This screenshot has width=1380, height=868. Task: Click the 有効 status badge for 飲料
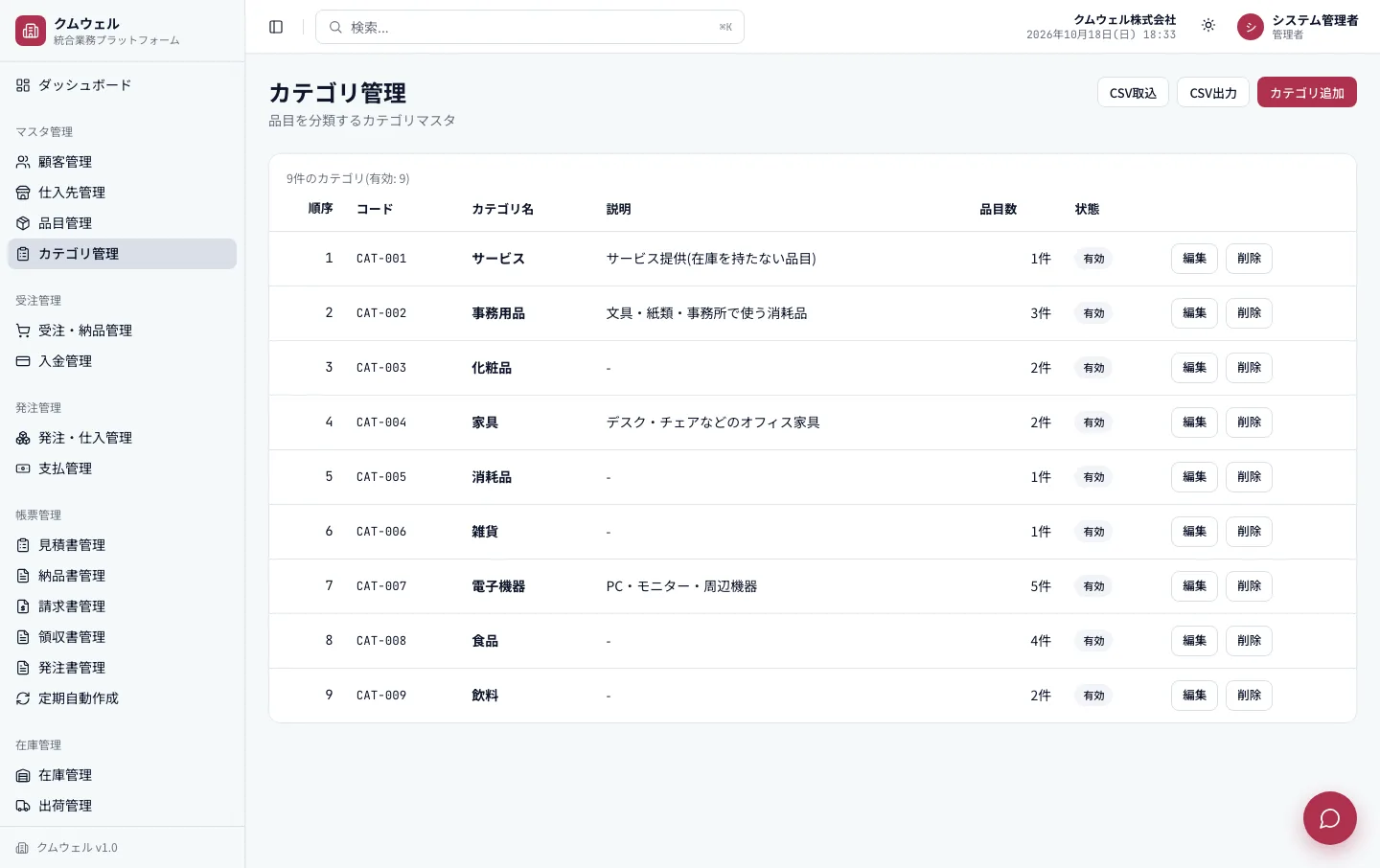click(1093, 696)
